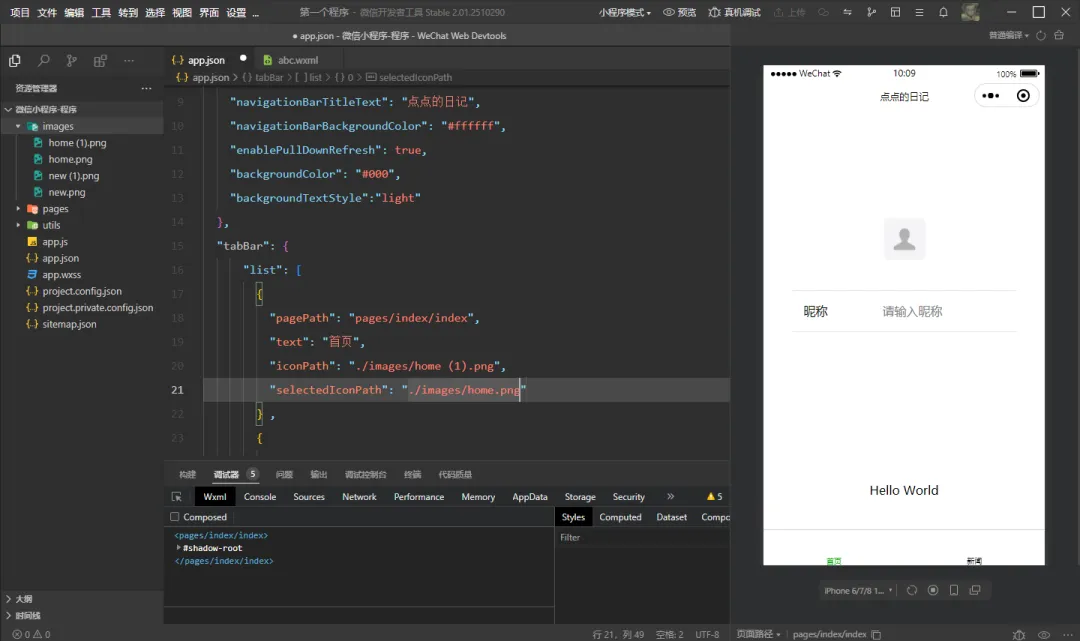Viewport: 1080px width, 641px height.
Task: Click the 预览 preview eye button
Action: (679, 12)
